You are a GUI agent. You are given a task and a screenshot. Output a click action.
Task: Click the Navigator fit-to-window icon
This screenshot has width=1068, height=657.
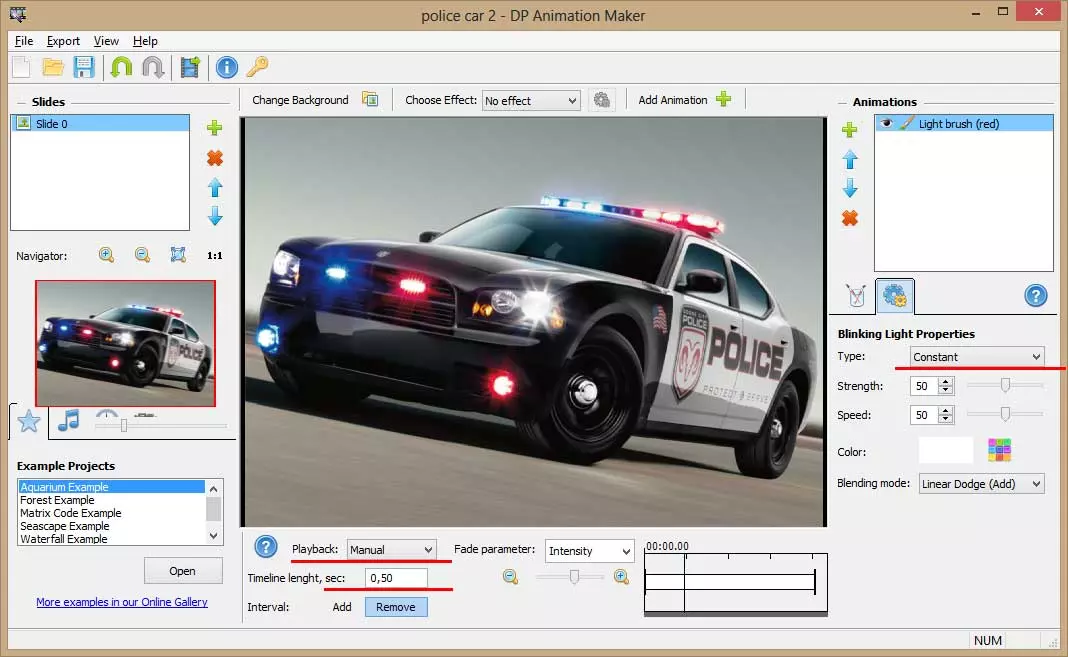(x=178, y=255)
